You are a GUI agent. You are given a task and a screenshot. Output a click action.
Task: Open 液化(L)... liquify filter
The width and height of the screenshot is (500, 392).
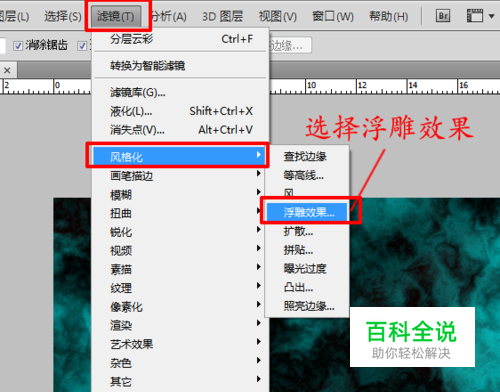point(180,111)
